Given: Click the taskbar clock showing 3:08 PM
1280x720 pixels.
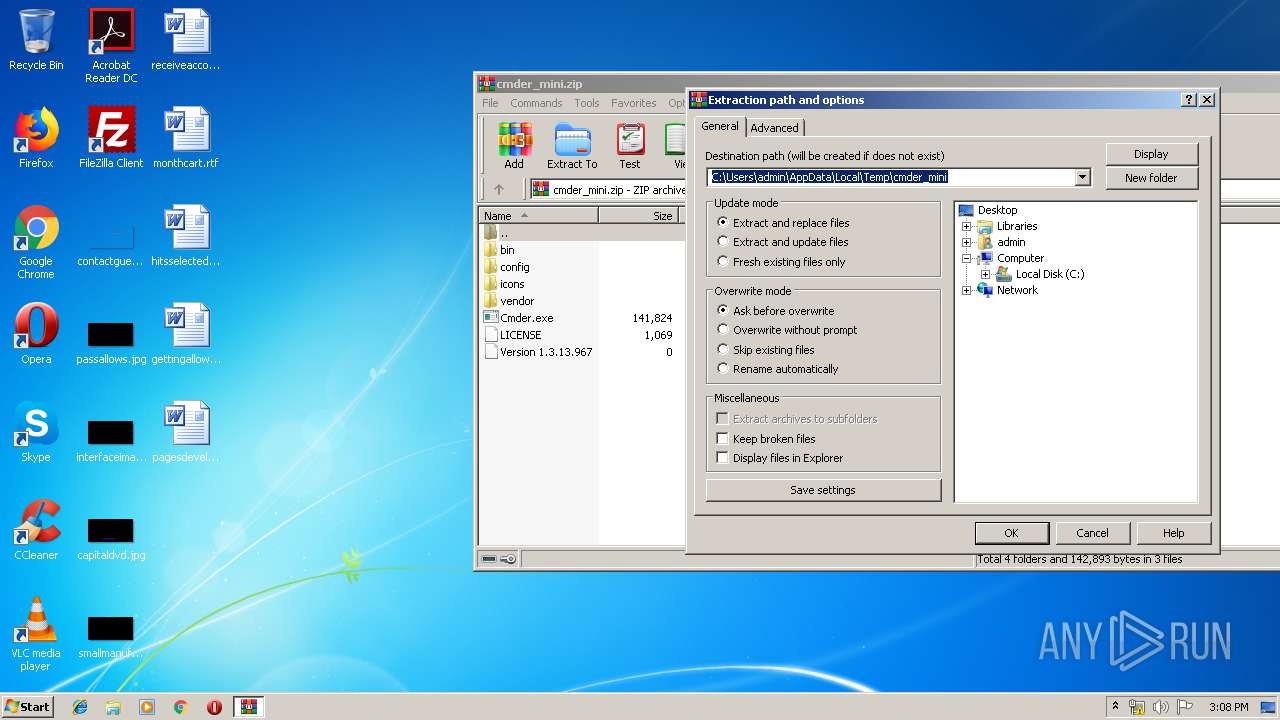Looking at the screenshot, I should click(x=1228, y=707).
